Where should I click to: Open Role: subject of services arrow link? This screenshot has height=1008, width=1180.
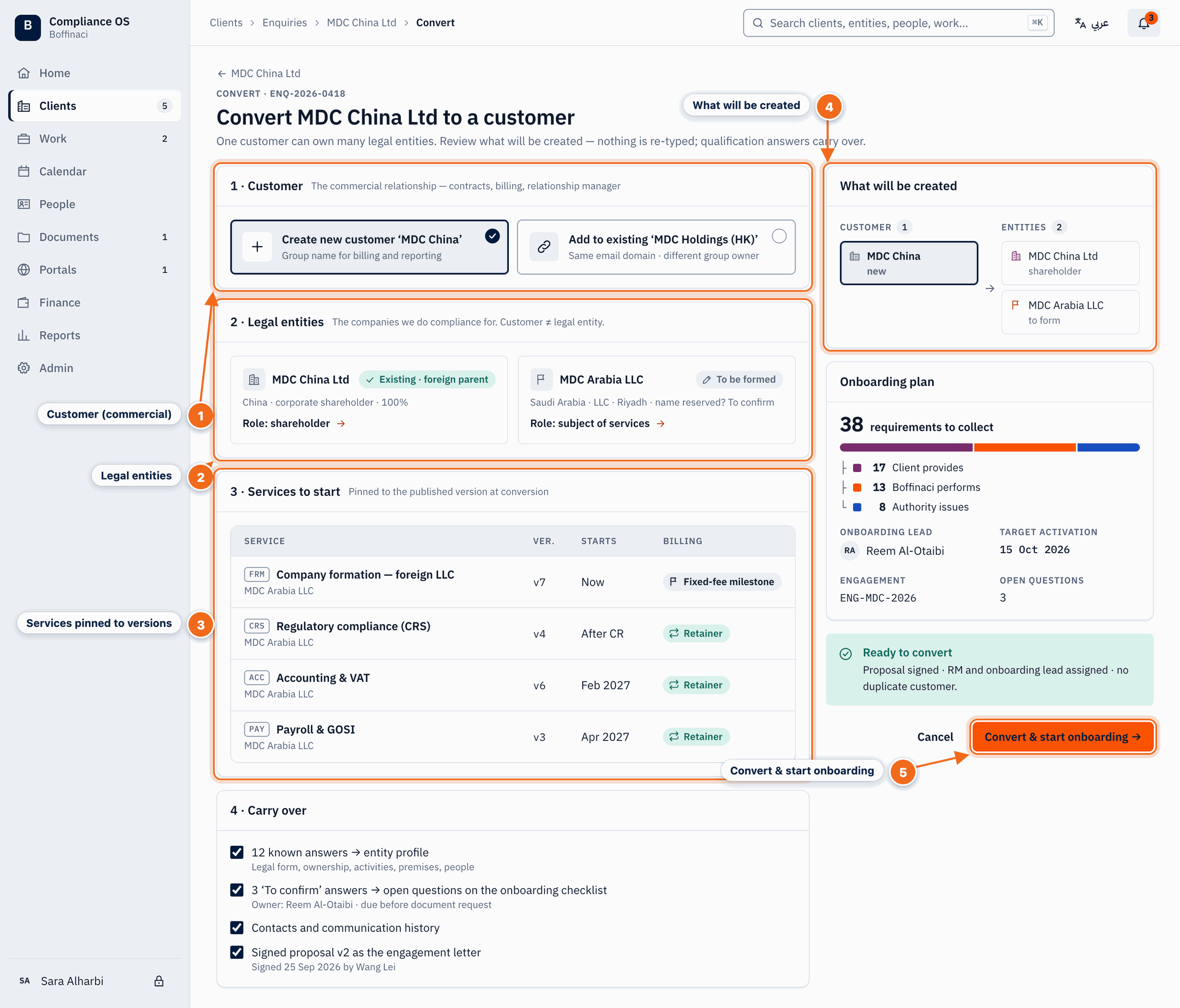(597, 423)
